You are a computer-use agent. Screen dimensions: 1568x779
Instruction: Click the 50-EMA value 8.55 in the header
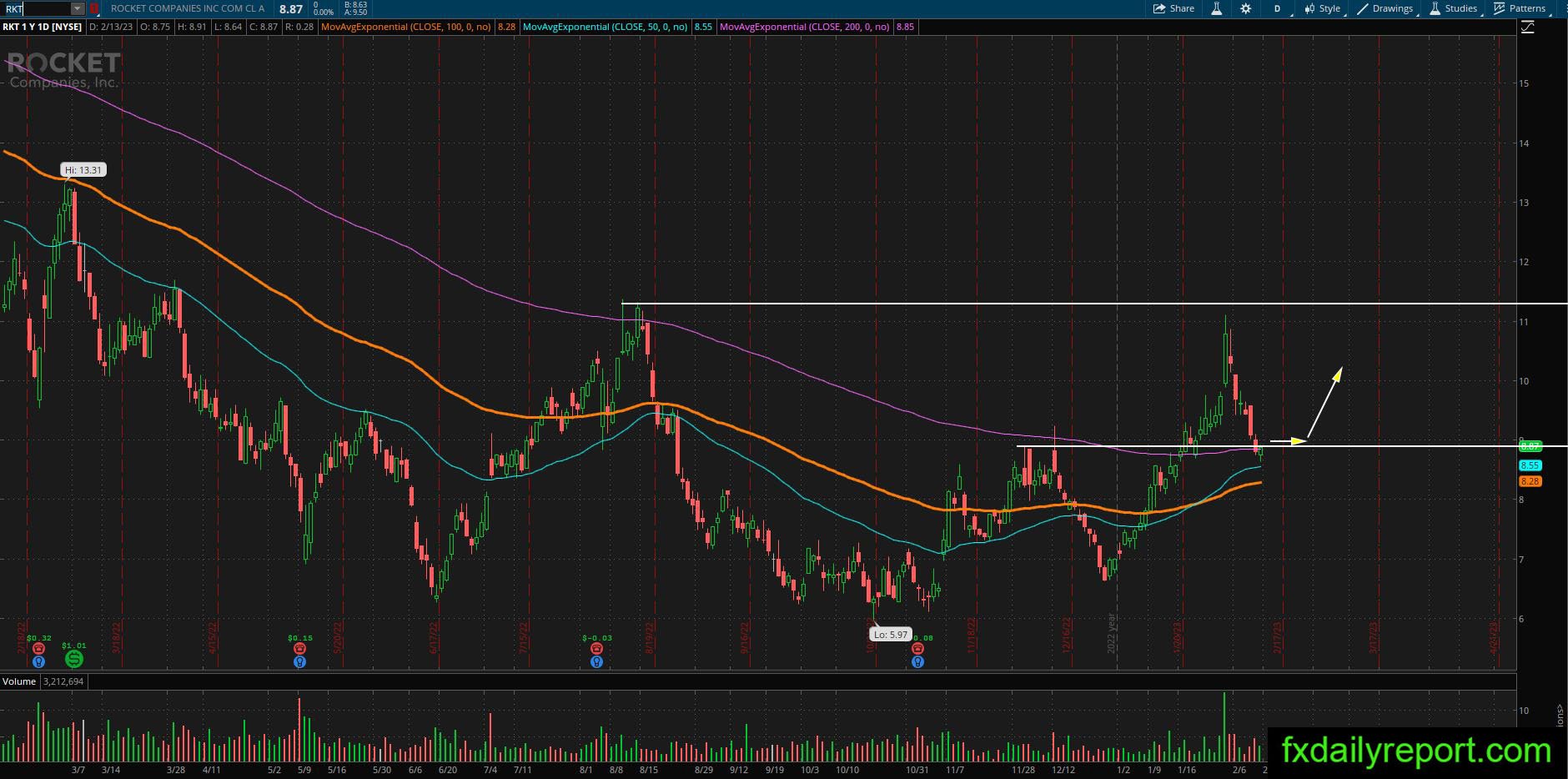703,27
